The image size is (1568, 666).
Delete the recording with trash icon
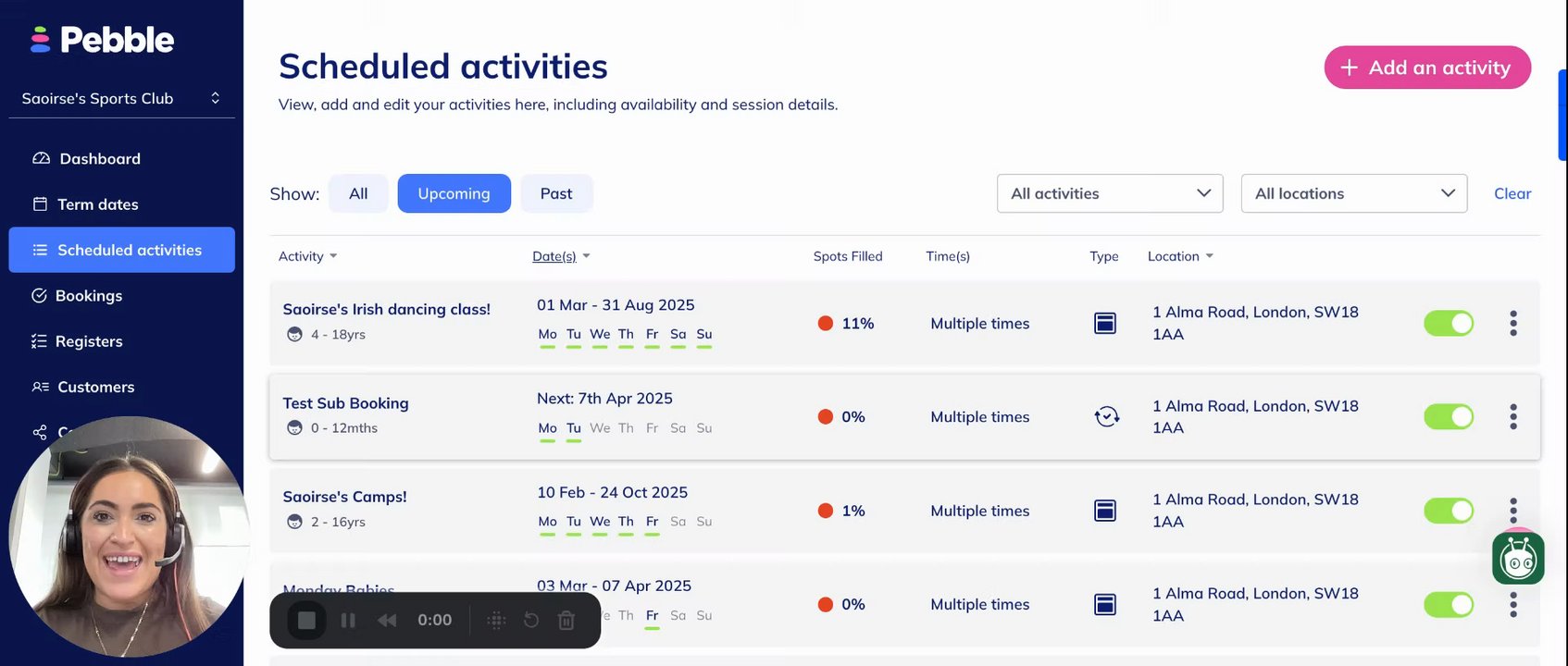[x=566, y=621]
